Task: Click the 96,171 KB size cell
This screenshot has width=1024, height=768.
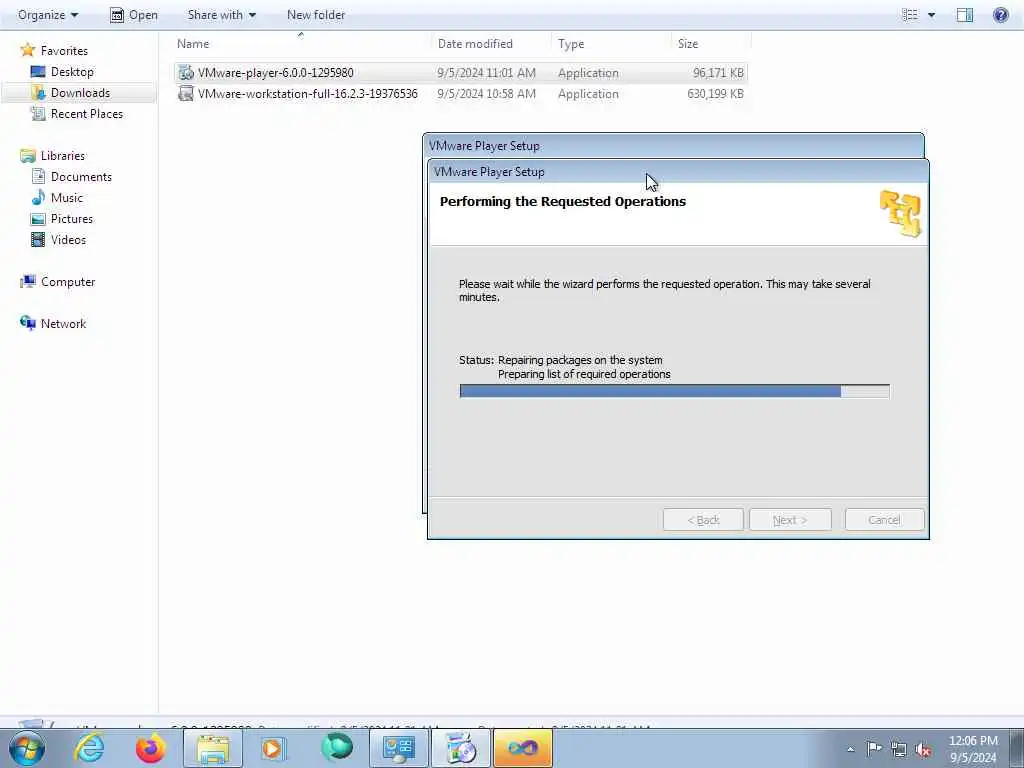Action: pos(718,72)
